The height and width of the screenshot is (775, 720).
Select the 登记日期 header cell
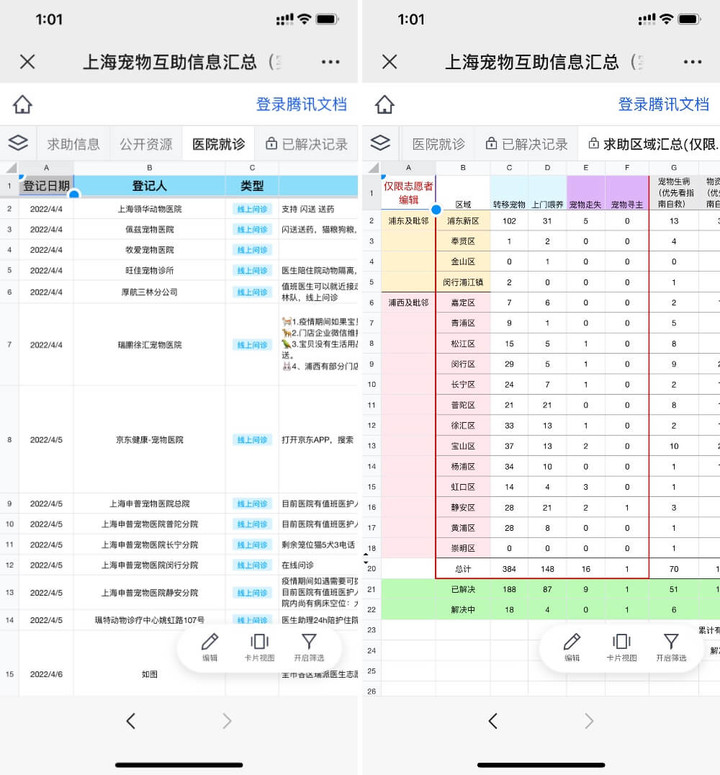pos(46,186)
